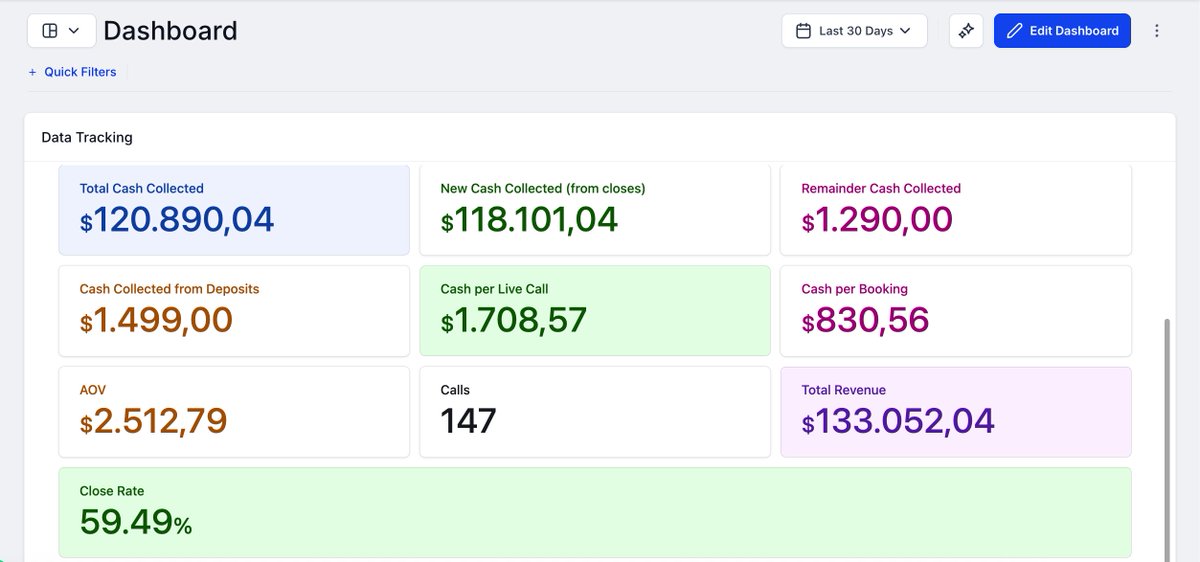Click the layout grid icon beside Dashboard title

tap(50, 31)
